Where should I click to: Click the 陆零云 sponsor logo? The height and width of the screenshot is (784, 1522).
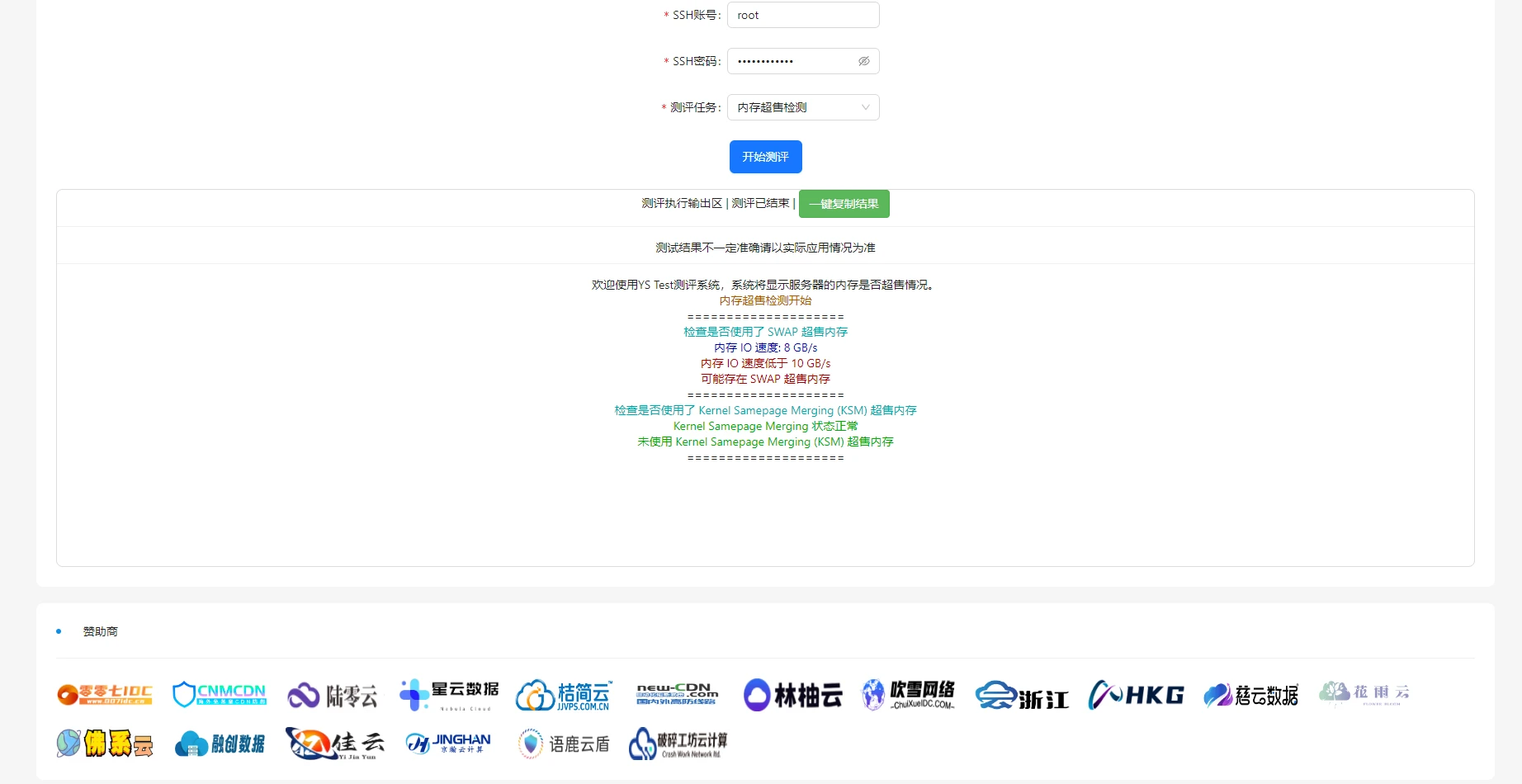pos(333,696)
